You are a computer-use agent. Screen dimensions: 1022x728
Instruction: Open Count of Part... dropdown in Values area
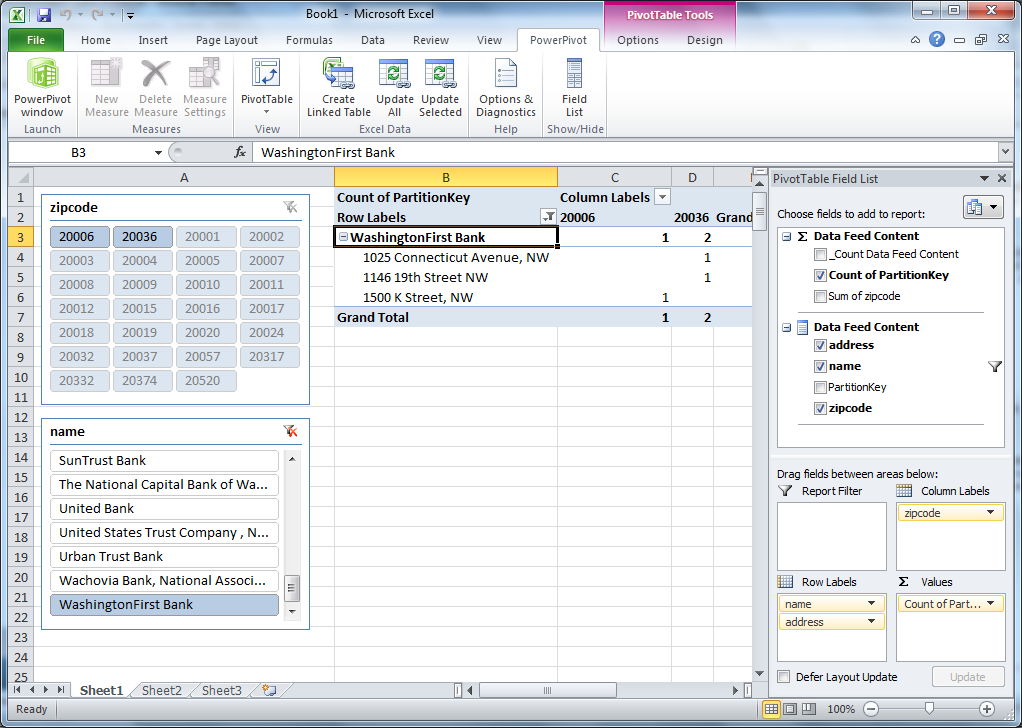990,604
